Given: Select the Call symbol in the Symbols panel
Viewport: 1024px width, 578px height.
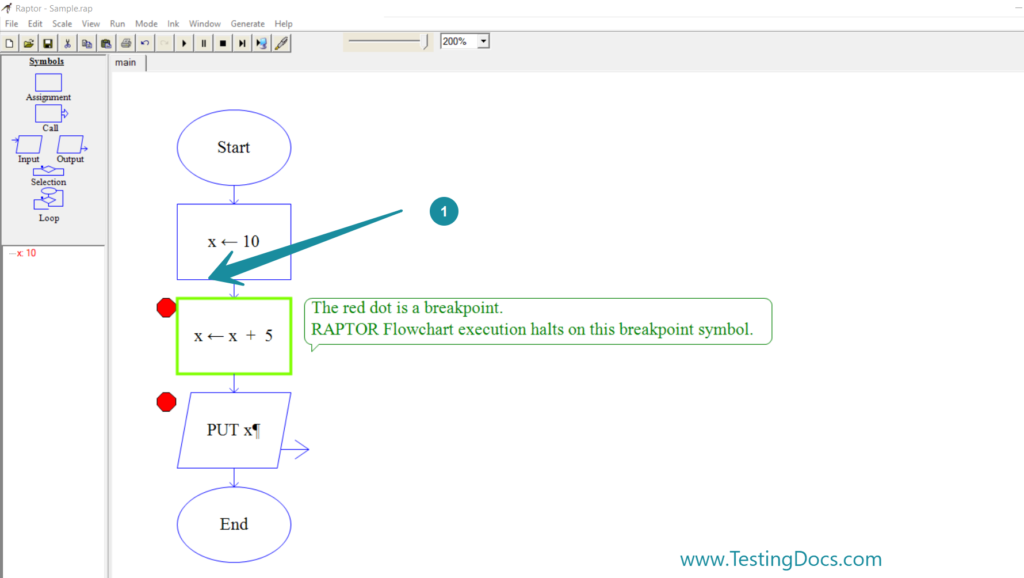Looking at the screenshot, I should (x=48, y=113).
